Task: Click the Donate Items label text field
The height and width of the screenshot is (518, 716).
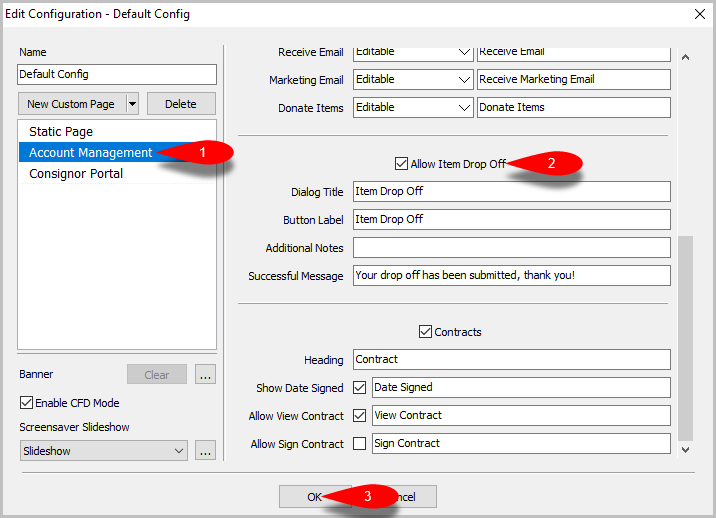Action: (574, 107)
